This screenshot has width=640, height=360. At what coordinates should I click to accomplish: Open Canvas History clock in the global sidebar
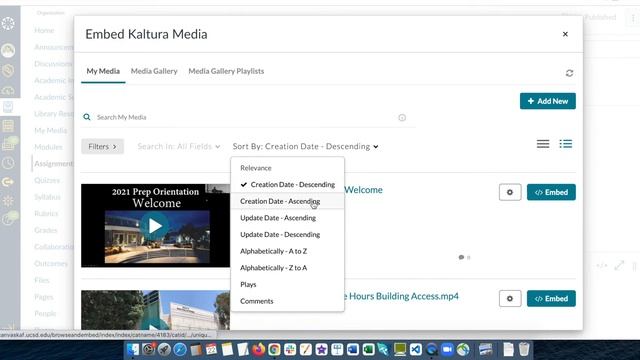(x=8, y=163)
